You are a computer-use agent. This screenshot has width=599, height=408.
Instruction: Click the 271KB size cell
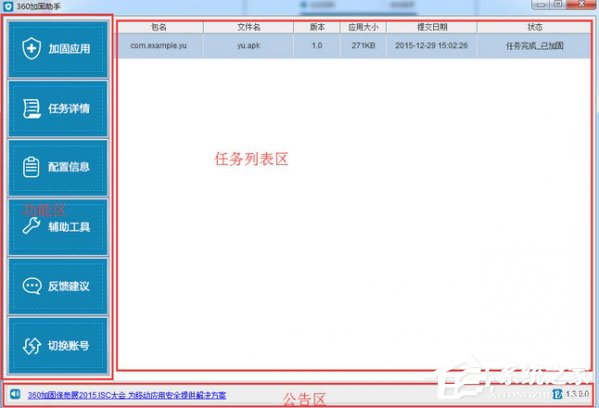(x=363, y=45)
